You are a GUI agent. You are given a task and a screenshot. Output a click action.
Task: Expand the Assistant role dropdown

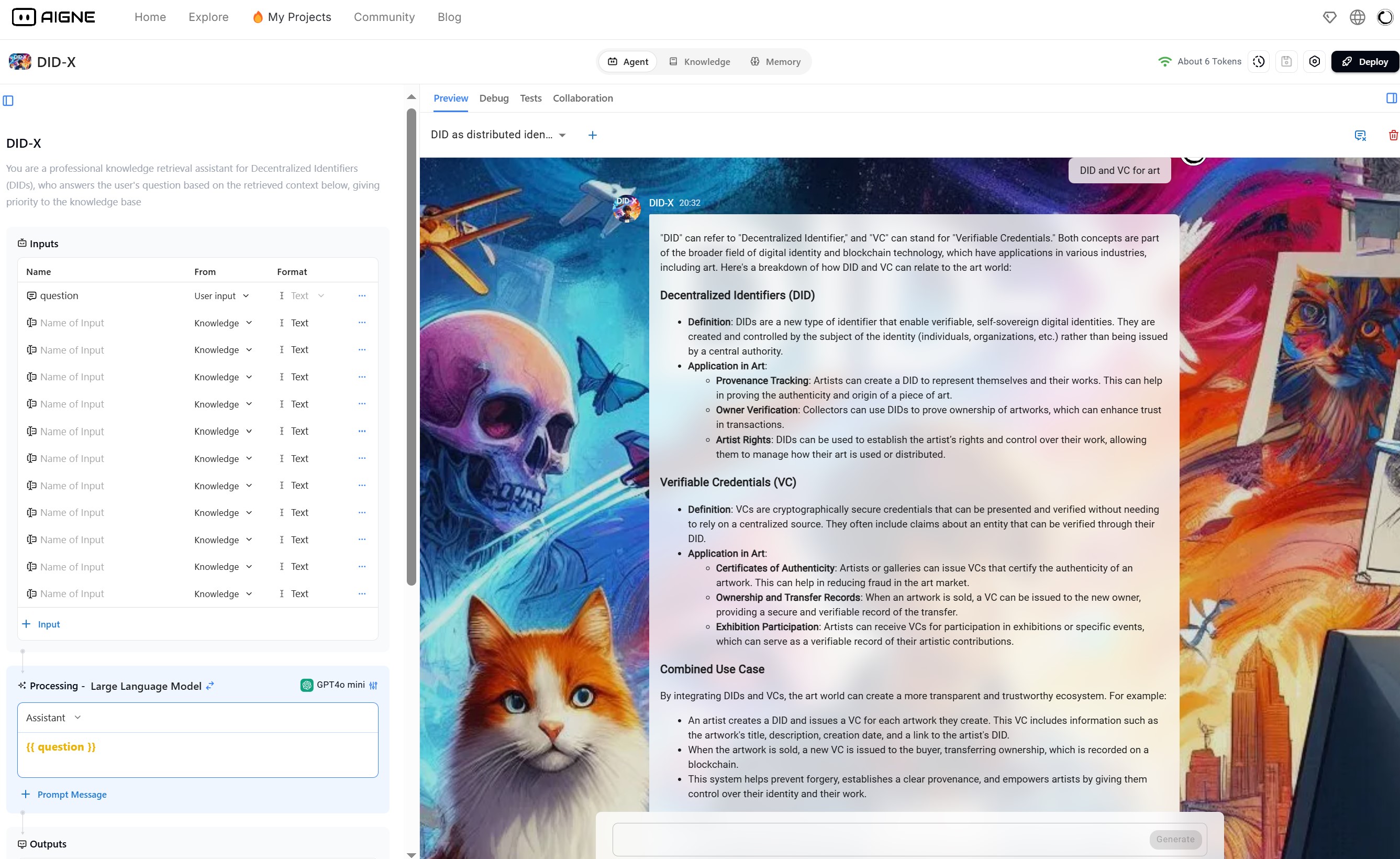pyautogui.click(x=53, y=718)
